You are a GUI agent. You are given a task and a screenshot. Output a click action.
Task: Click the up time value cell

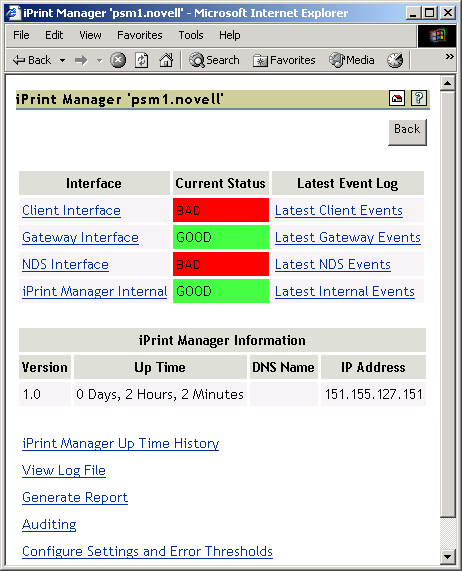(x=160, y=394)
